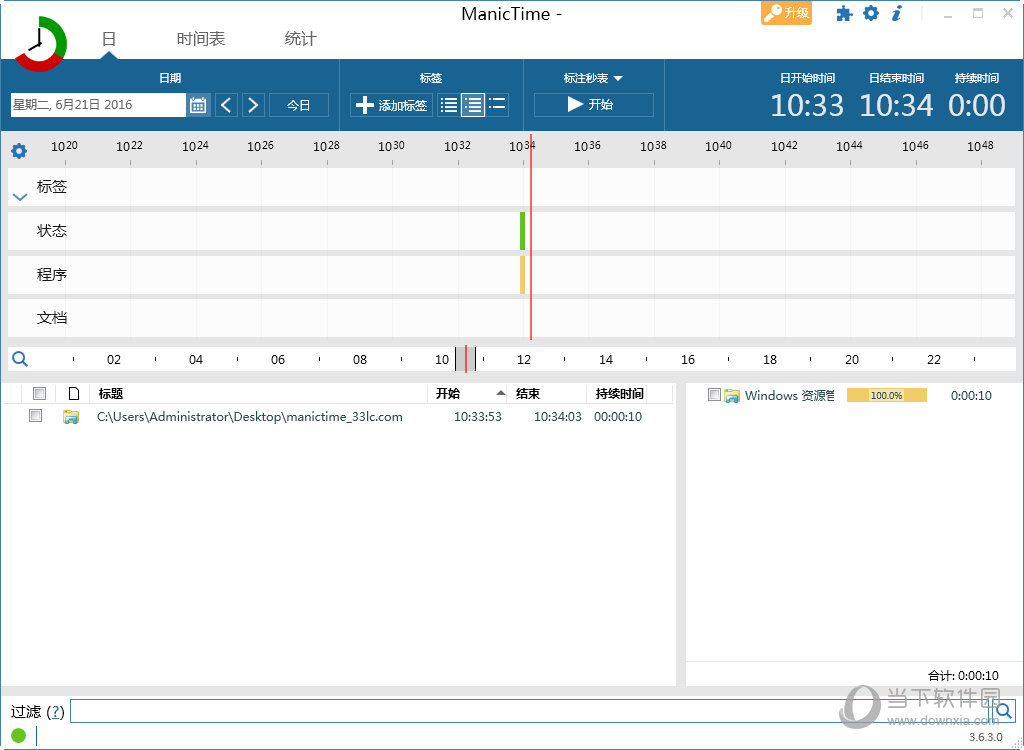This screenshot has width=1024, height=750.
Task: Open the 标注秒表 dropdown
Action: 593,78
